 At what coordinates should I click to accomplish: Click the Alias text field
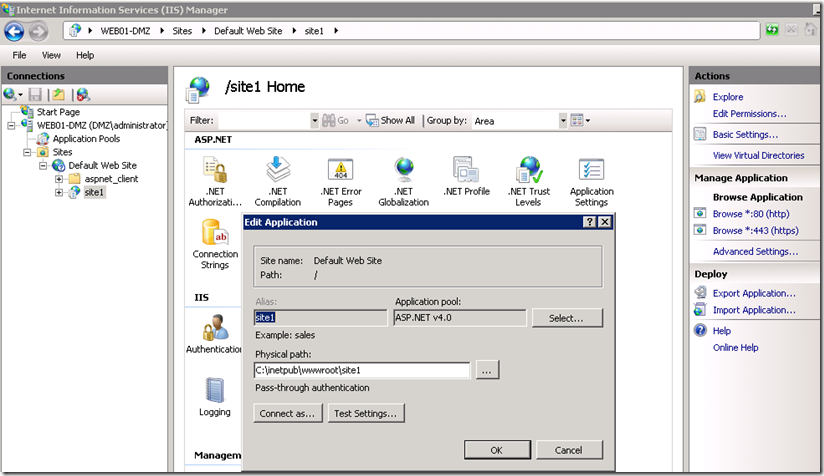pyautogui.click(x=320, y=317)
